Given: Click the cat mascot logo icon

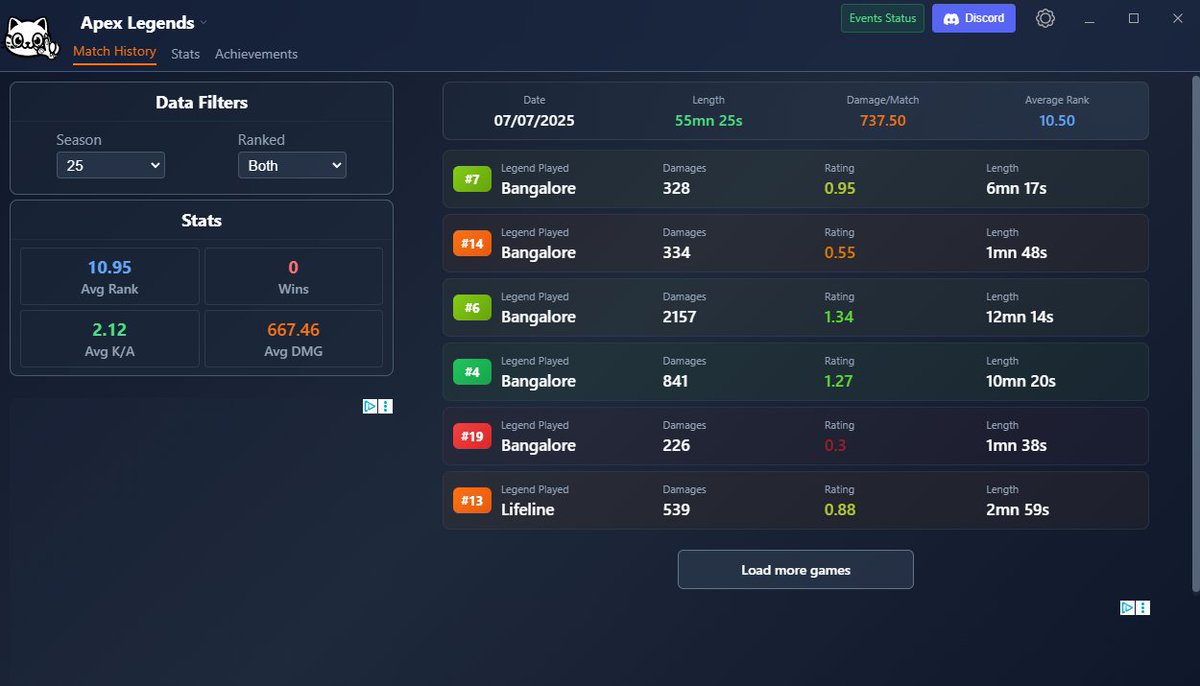Looking at the screenshot, I should pyautogui.click(x=31, y=35).
